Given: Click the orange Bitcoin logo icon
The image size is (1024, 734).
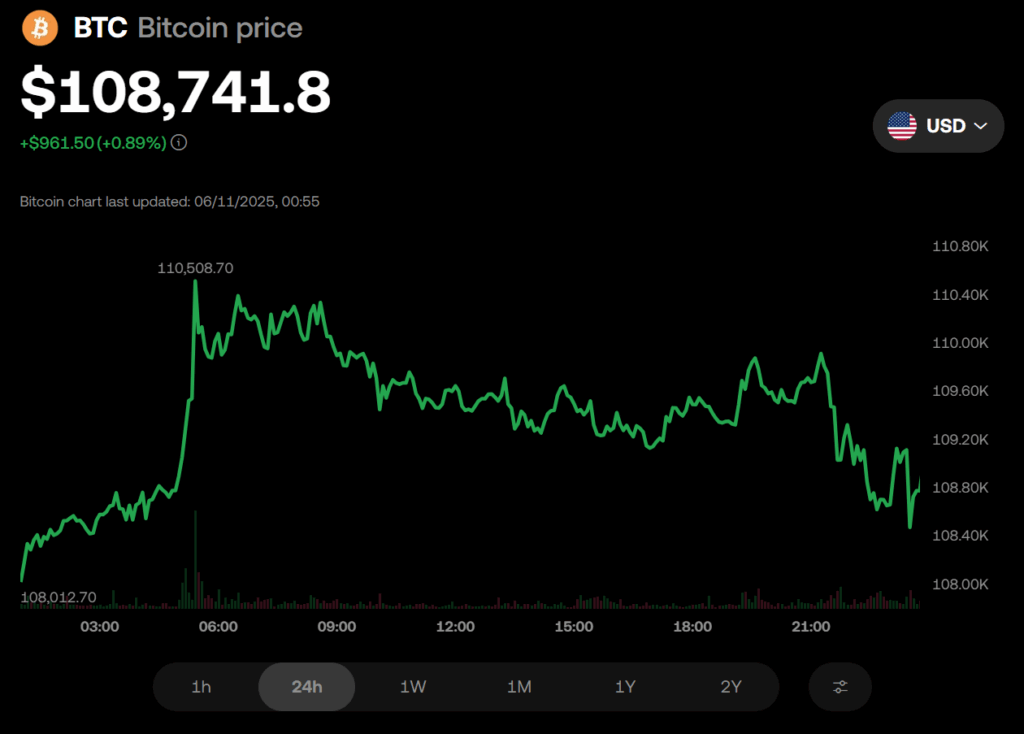Looking at the screenshot, I should click(40, 28).
